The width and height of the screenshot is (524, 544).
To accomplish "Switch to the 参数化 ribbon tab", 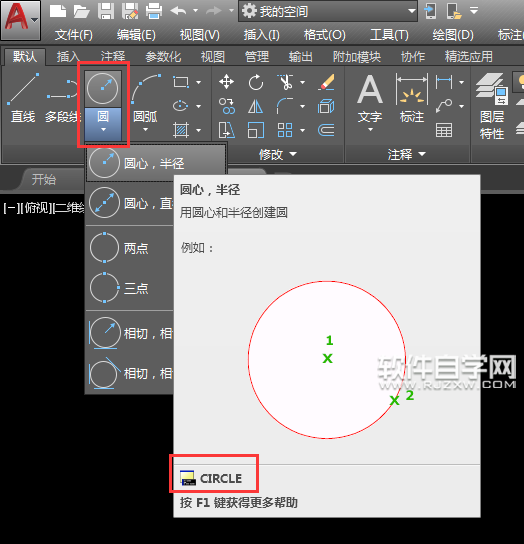I will 163,57.
